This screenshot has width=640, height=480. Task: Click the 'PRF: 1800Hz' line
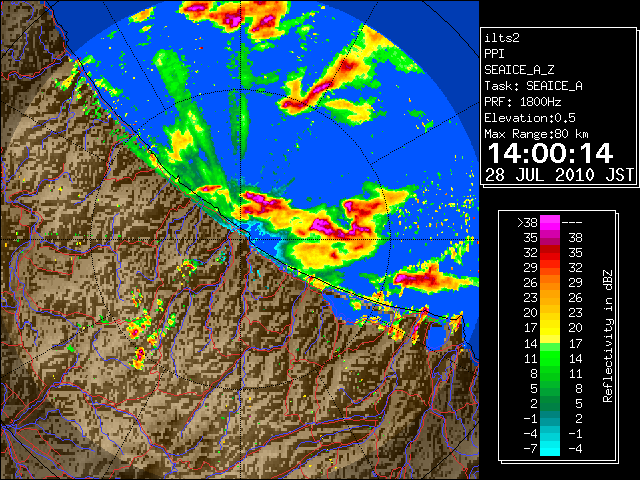(522, 102)
